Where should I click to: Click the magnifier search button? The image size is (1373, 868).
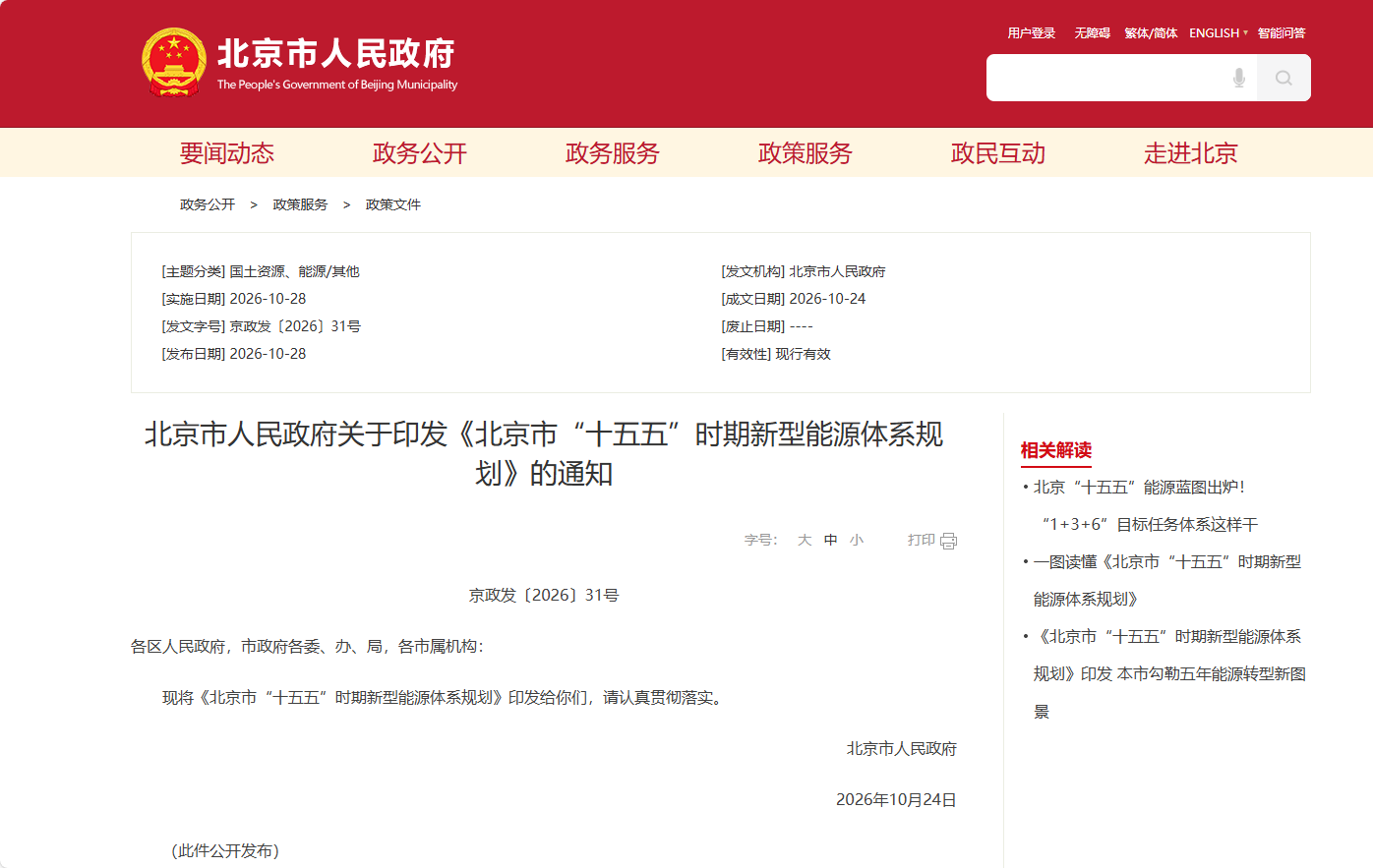click(1283, 78)
